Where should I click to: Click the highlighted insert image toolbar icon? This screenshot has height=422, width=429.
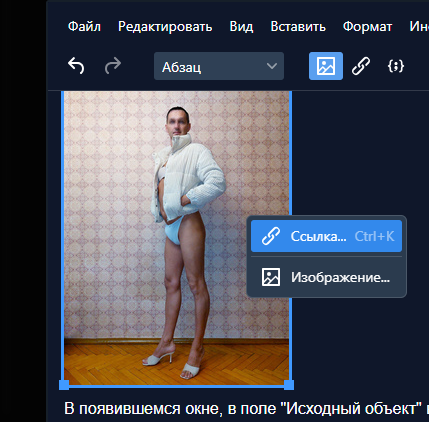(x=326, y=66)
